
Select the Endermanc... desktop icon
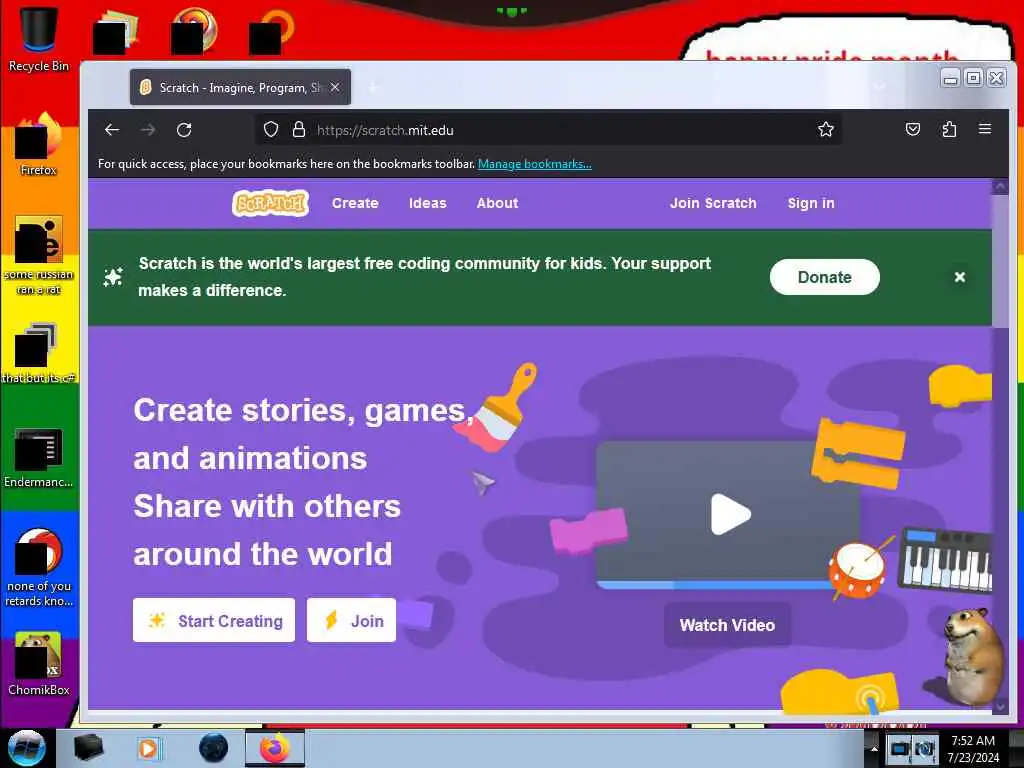pyautogui.click(x=39, y=458)
